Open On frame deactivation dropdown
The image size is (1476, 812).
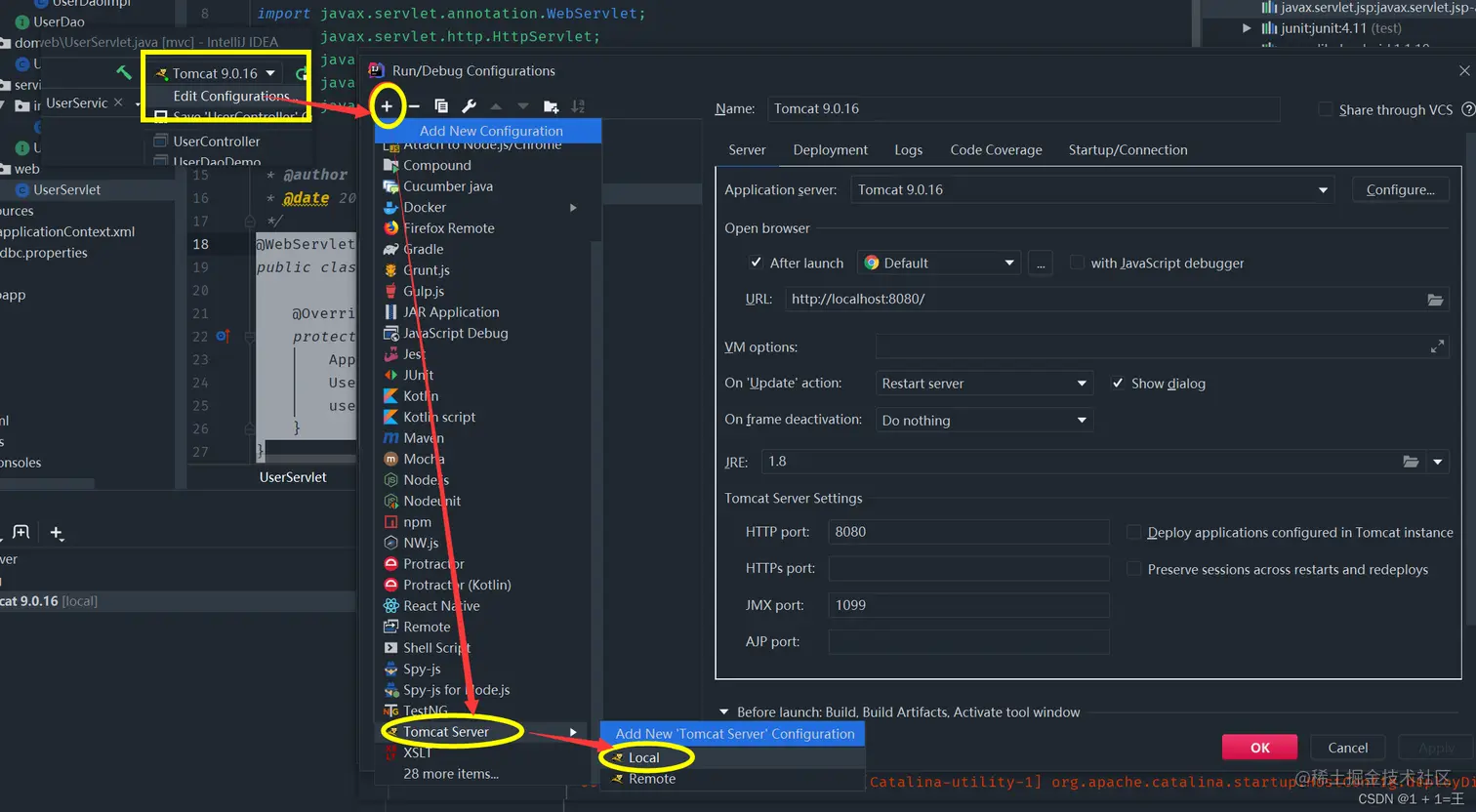(x=984, y=421)
